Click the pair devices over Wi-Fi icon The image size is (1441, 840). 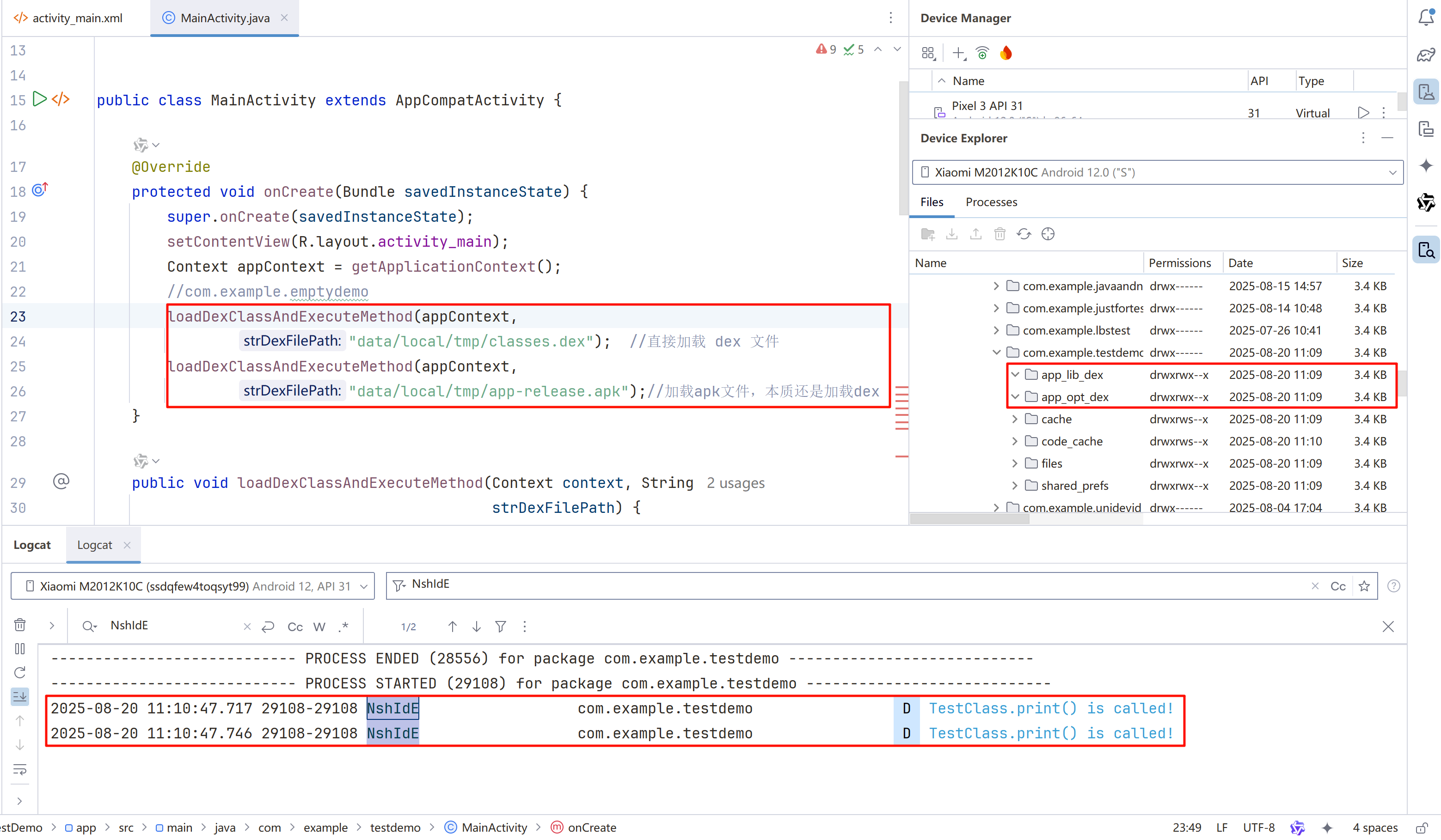pos(982,53)
